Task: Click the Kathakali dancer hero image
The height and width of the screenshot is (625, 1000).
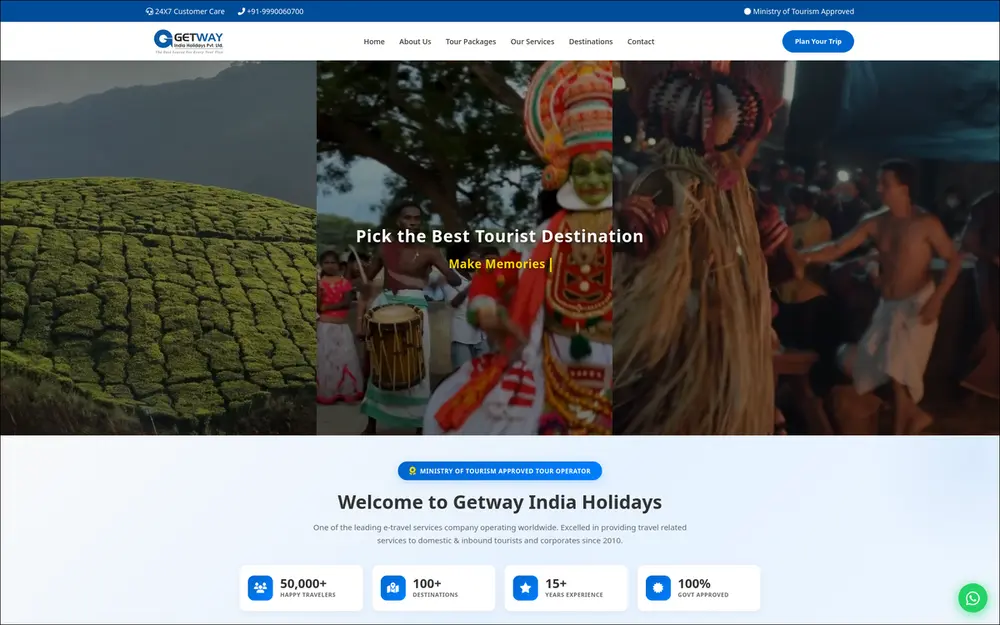Action: (465, 247)
